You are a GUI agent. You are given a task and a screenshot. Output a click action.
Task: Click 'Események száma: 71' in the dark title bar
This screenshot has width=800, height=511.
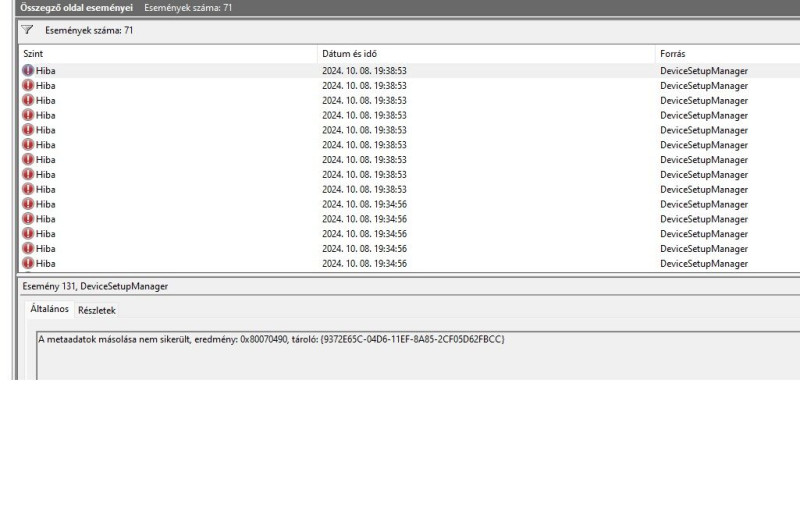point(188,8)
